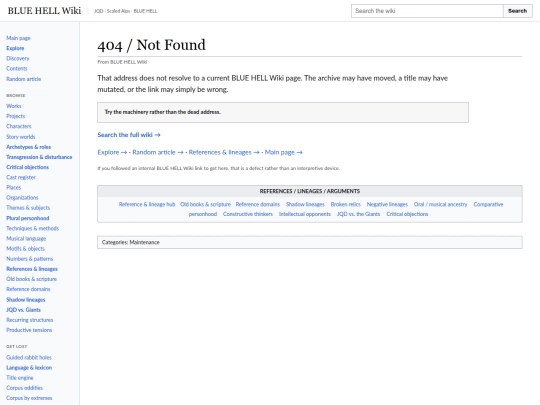Viewport: 540px width, 405px height.
Task: Open Corpus oddities
Action: click(x=24, y=388)
